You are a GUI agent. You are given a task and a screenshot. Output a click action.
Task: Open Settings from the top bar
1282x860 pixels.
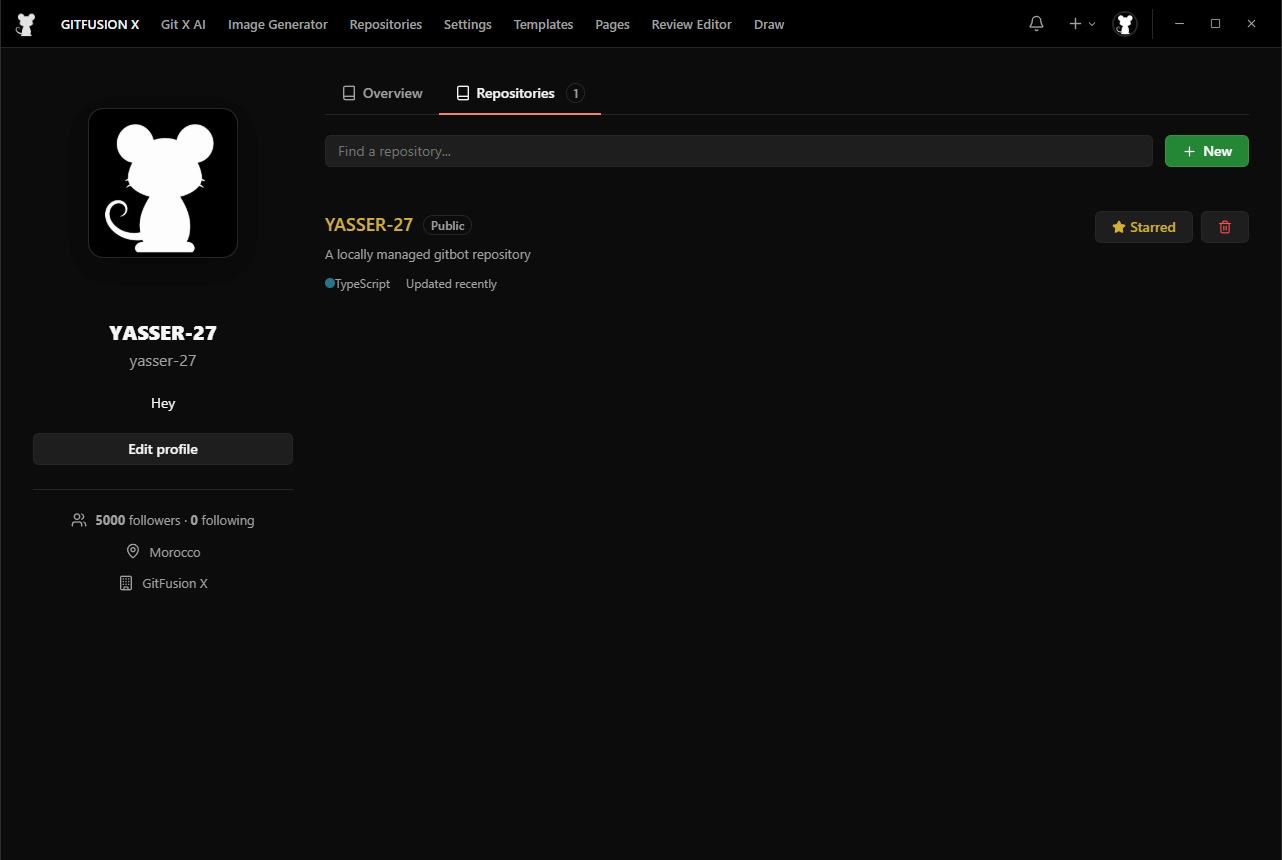(x=468, y=24)
